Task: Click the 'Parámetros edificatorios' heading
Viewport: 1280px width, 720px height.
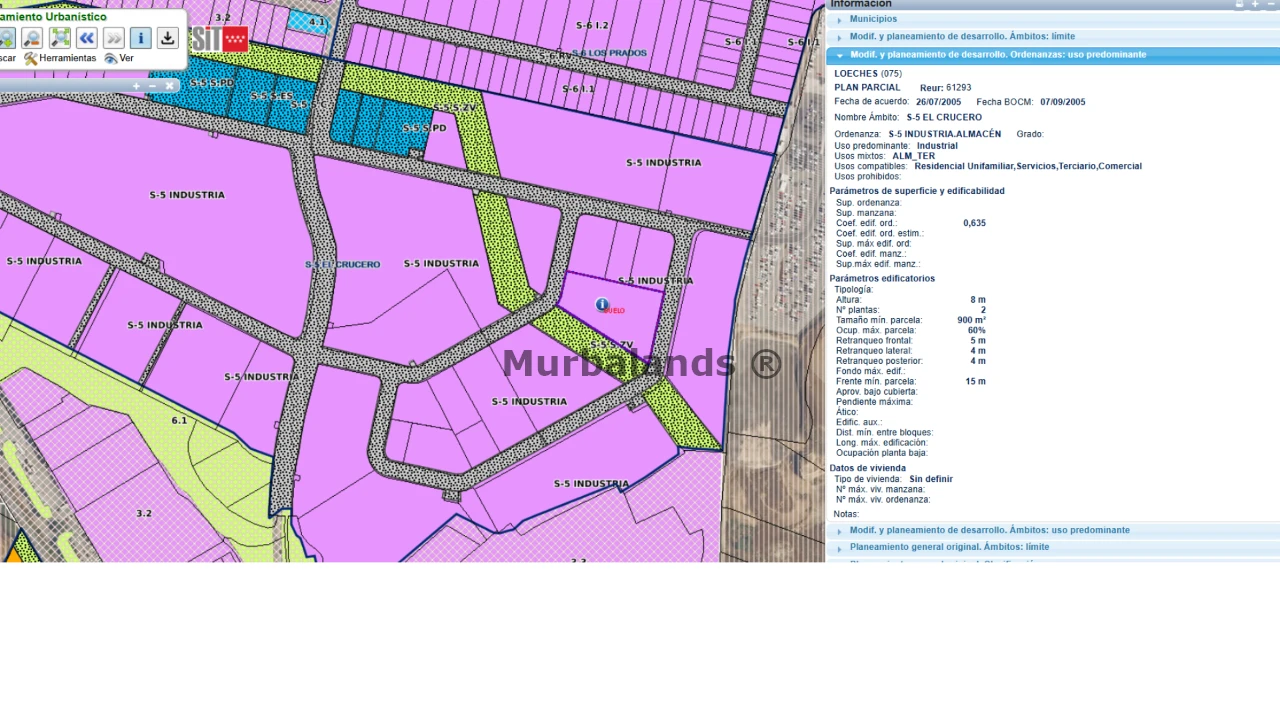Action: coord(882,279)
